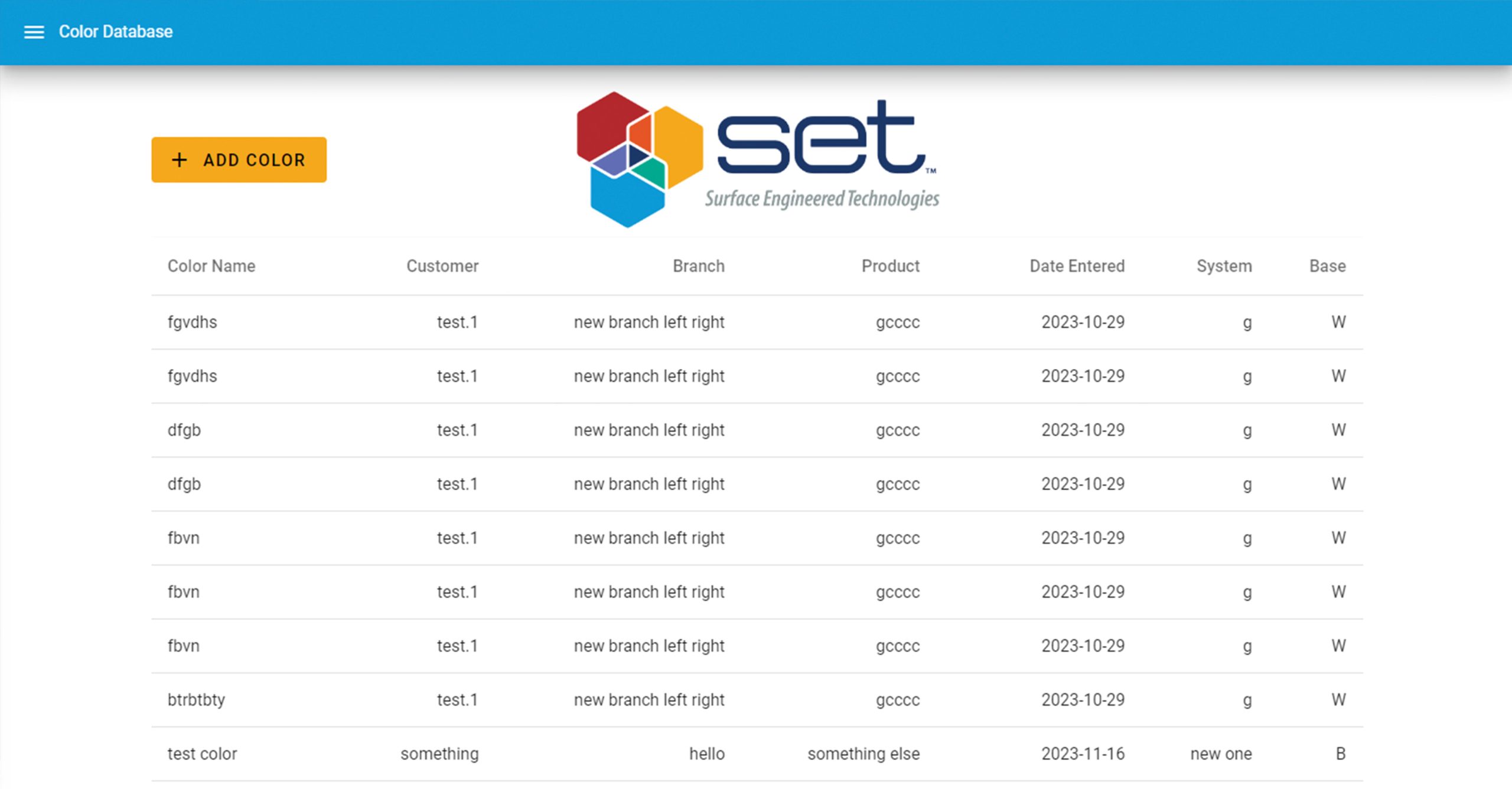Click the 'something' customer cell
Screen dimensions: 1512x789
439,754
